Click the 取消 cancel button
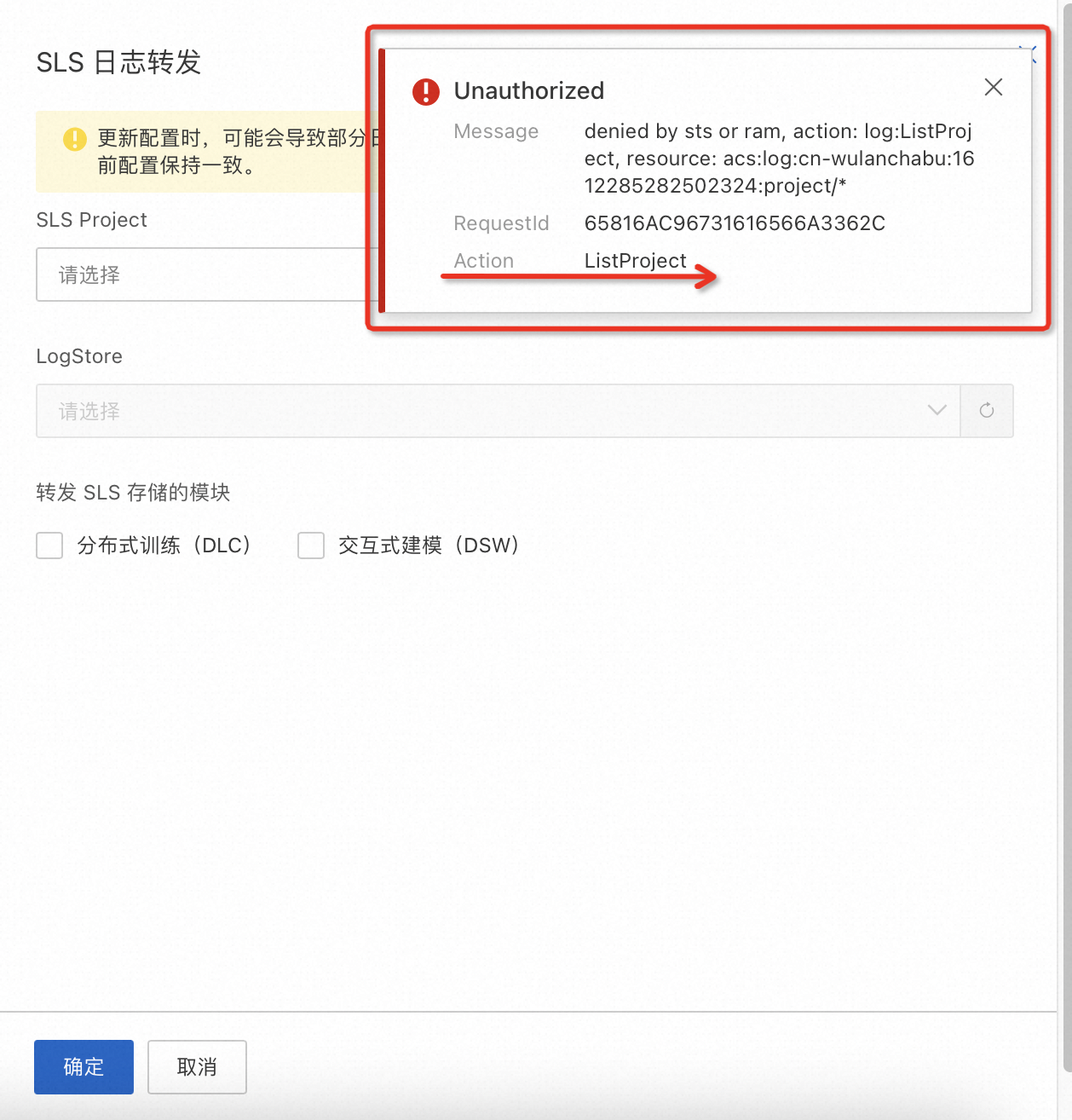This screenshot has width=1072, height=1120. (x=197, y=1066)
